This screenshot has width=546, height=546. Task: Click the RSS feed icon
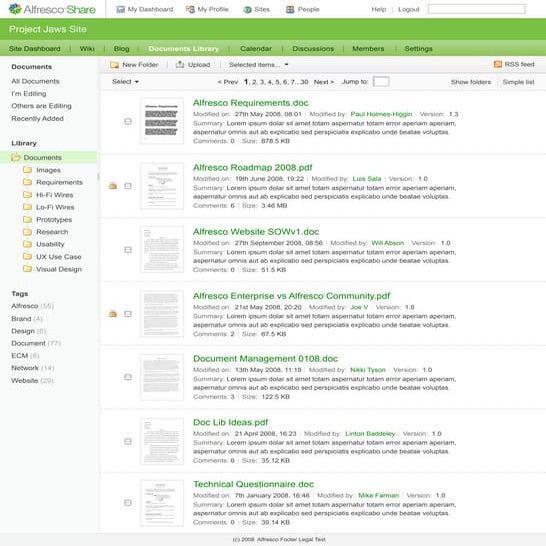pos(498,64)
